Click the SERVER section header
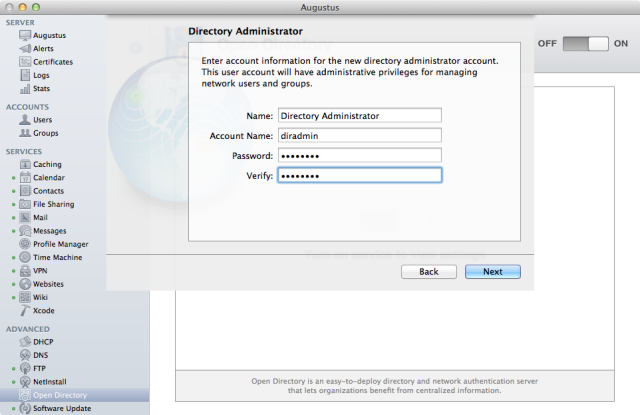640x415 pixels. point(20,22)
